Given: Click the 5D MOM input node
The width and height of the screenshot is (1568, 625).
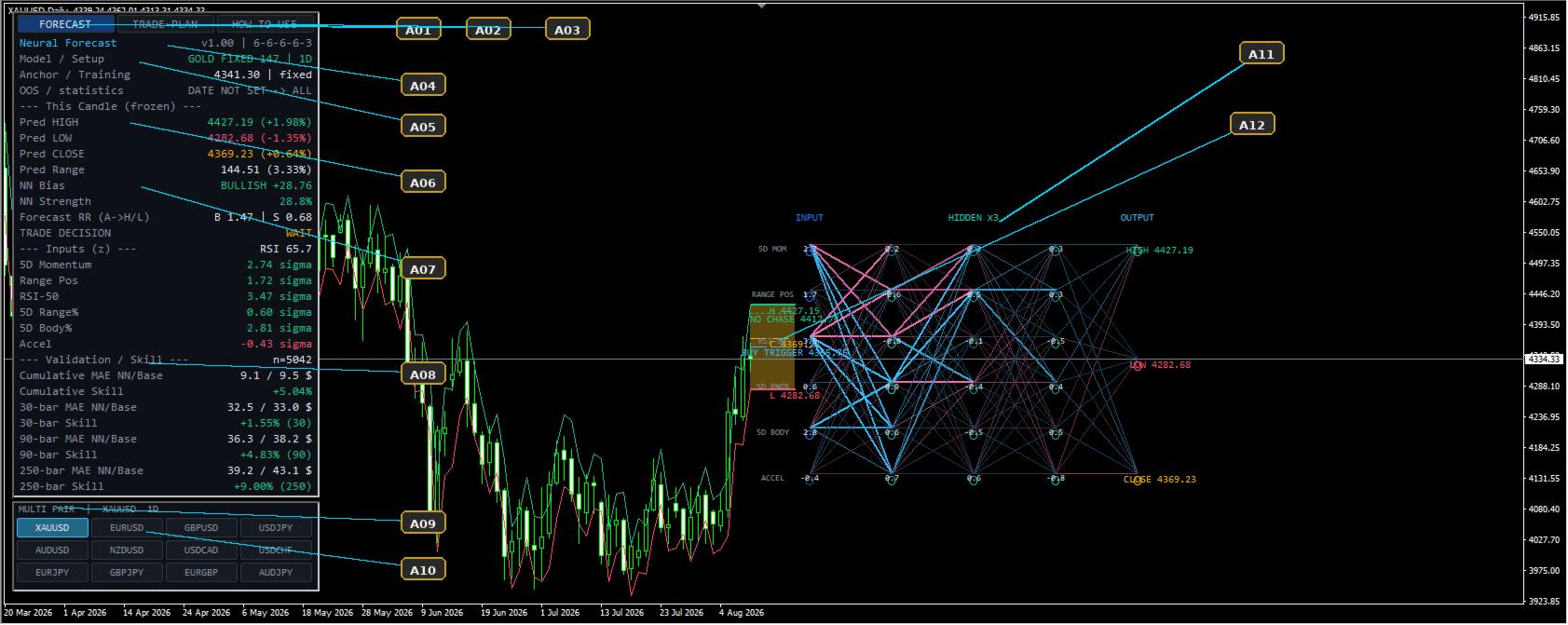Looking at the screenshot, I should 810,249.
